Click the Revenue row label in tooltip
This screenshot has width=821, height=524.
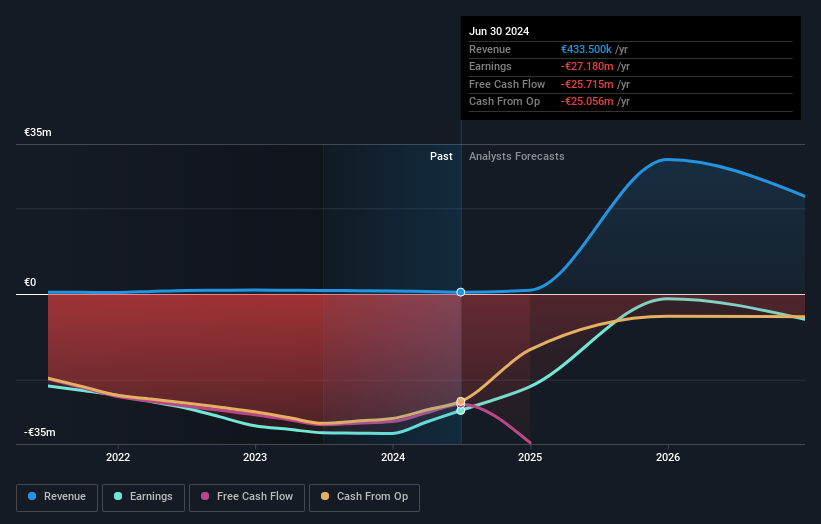[490, 49]
